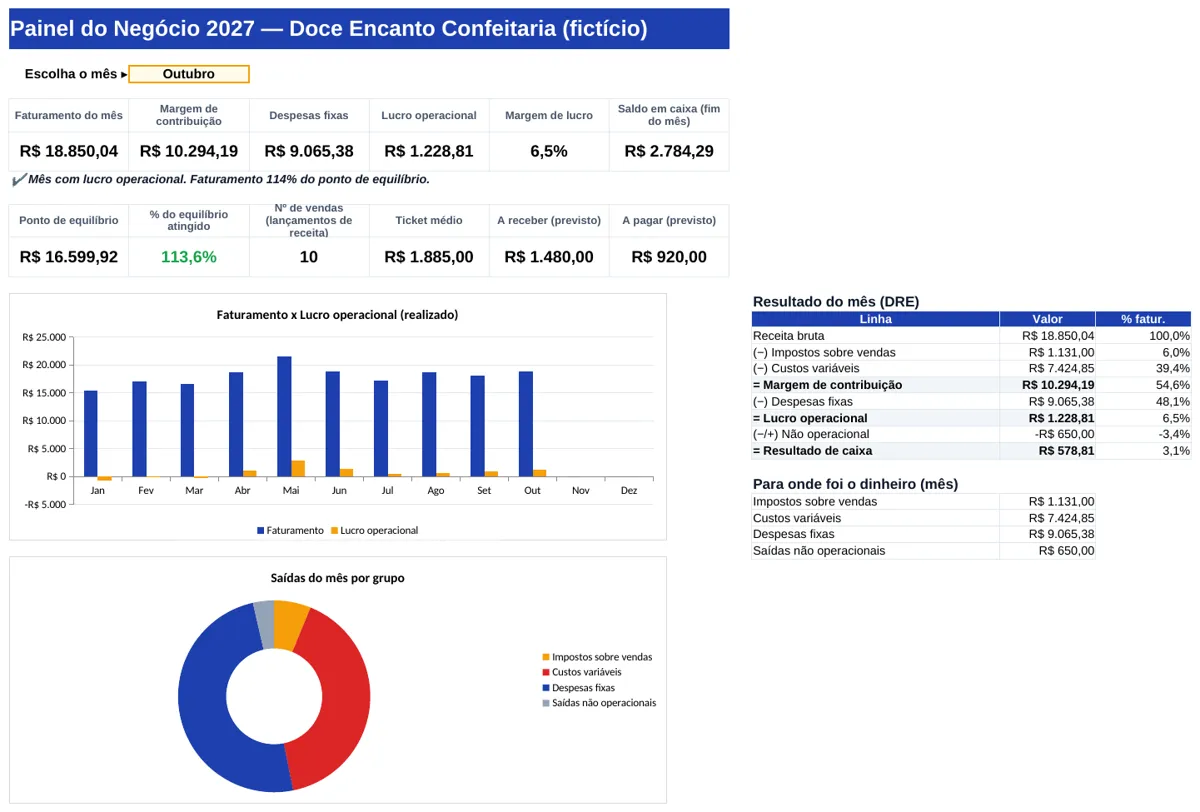Select the Faturamento legend swatch in bar chart

tap(261, 530)
